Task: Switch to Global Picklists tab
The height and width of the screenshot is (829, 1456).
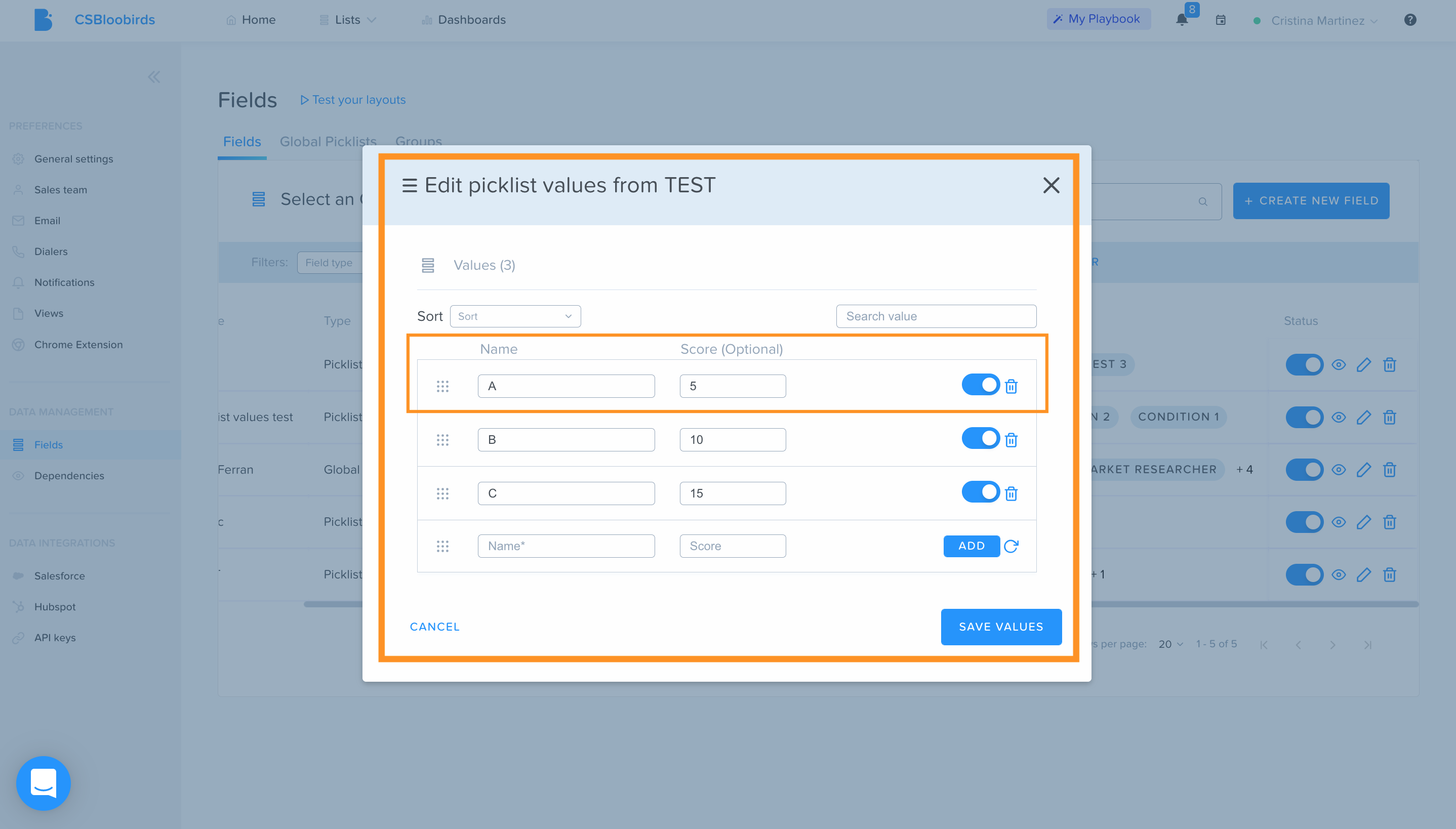Action: [328, 142]
